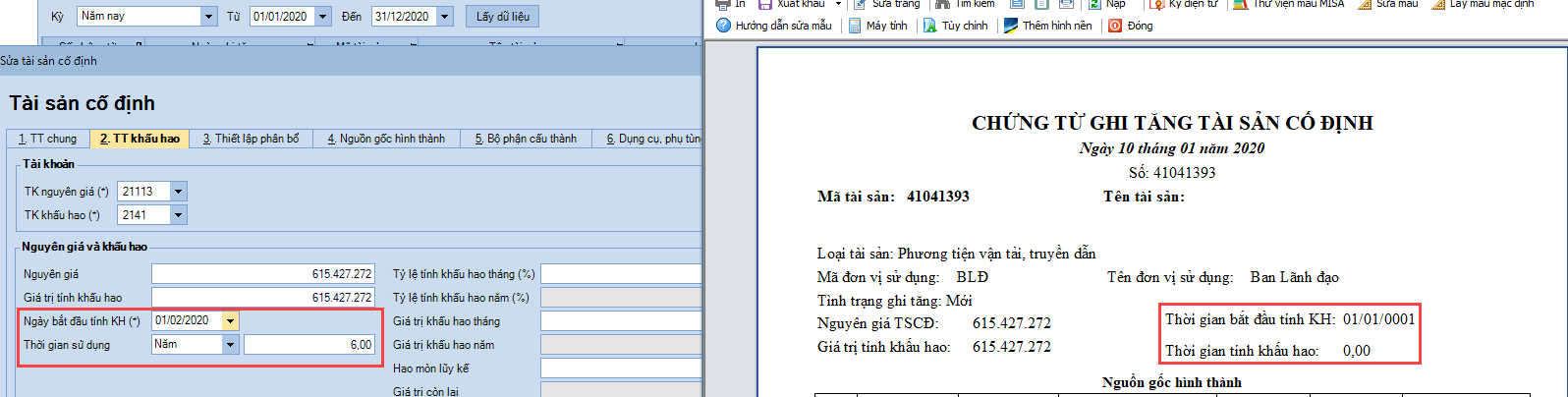
Task: Click Thêm hình nền background icon
Action: click(x=1011, y=26)
